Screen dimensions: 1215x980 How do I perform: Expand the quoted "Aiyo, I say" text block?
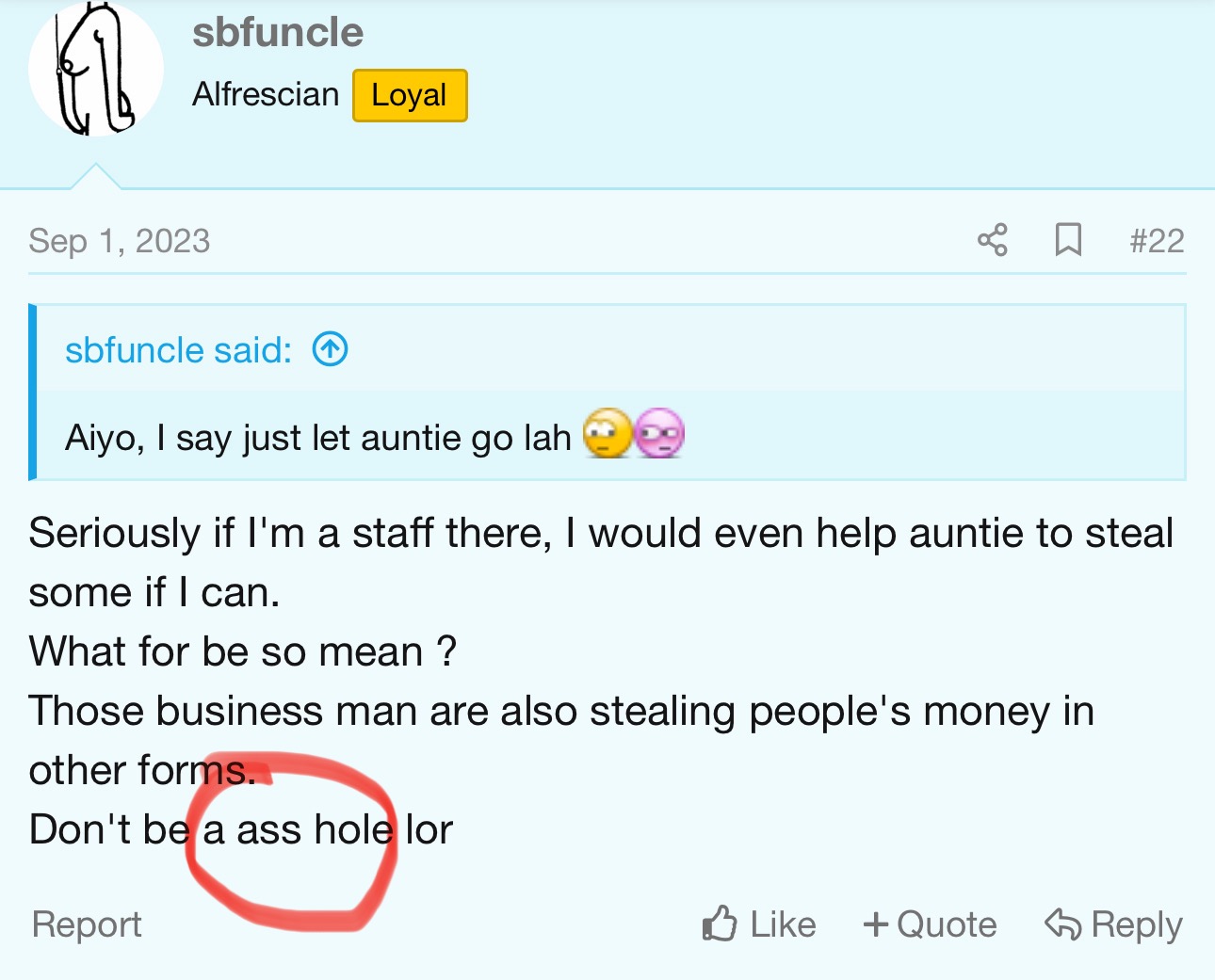pos(318,438)
